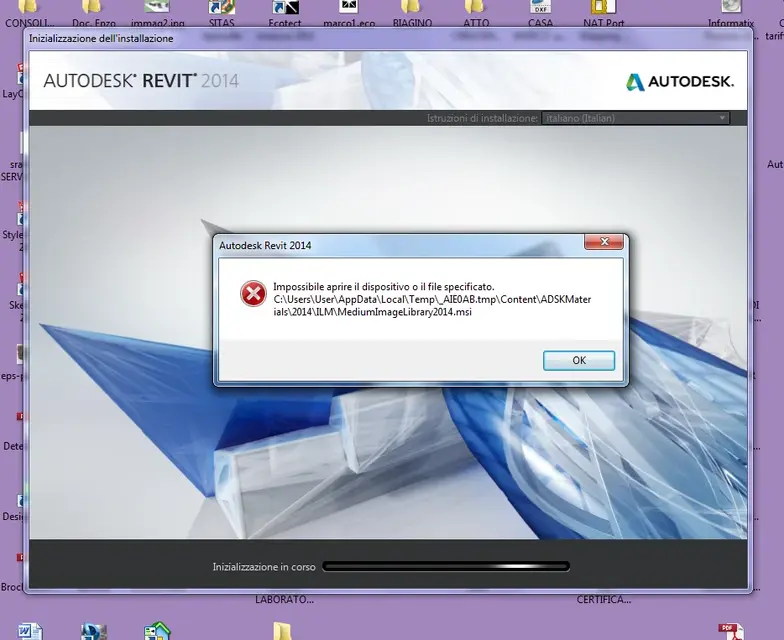Select the Ecotect desktop shortcut

[x=285, y=12]
